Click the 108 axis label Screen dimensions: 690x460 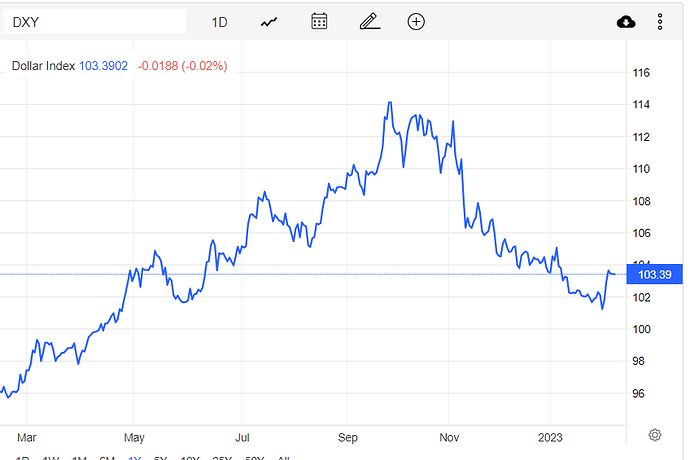(x=641, y=201)
